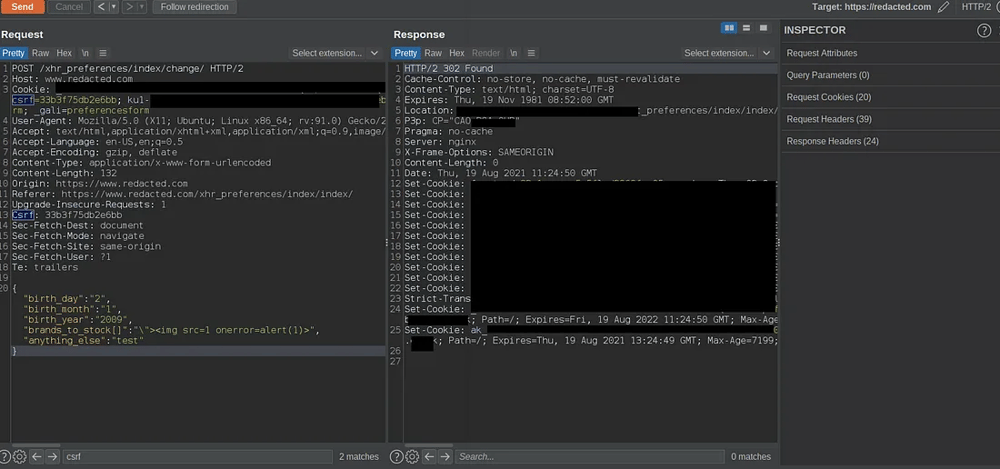Expand Request Cookies (20) section

890,97
